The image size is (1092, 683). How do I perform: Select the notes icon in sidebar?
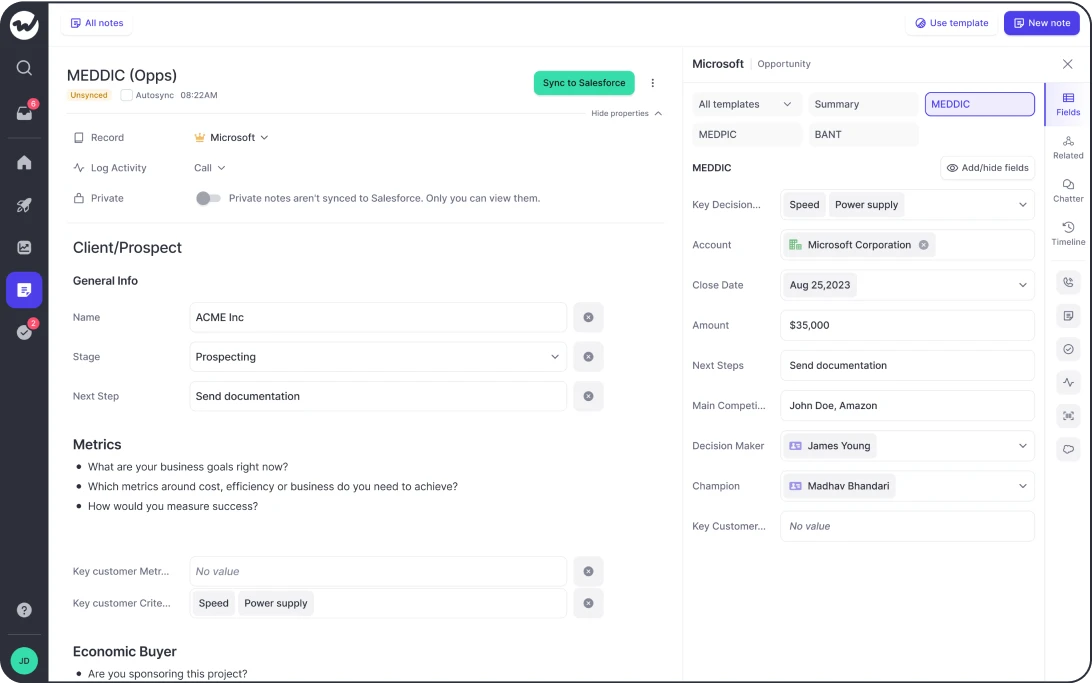coord(24,290)
